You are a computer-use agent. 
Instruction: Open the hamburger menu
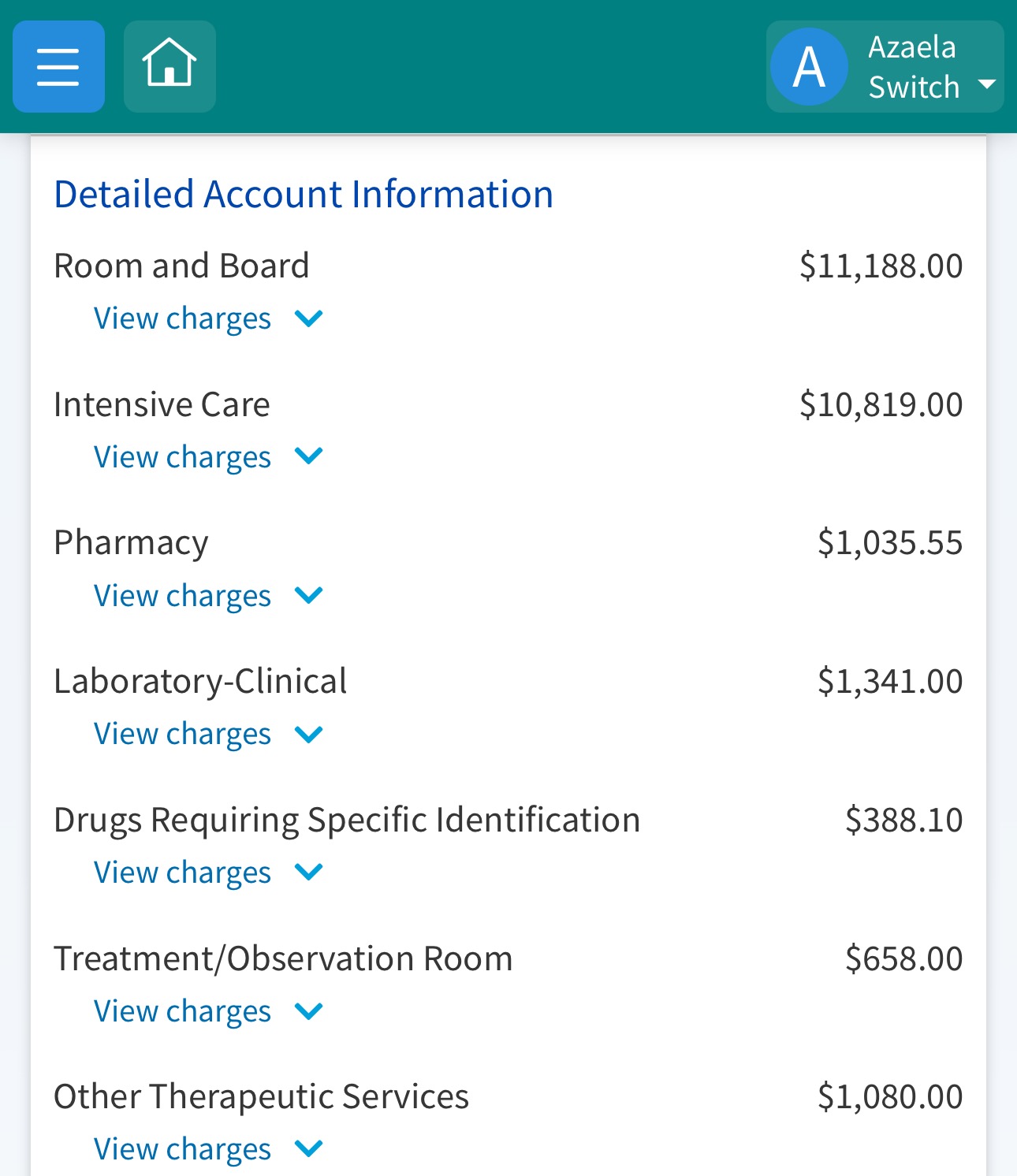coord(58,66)
